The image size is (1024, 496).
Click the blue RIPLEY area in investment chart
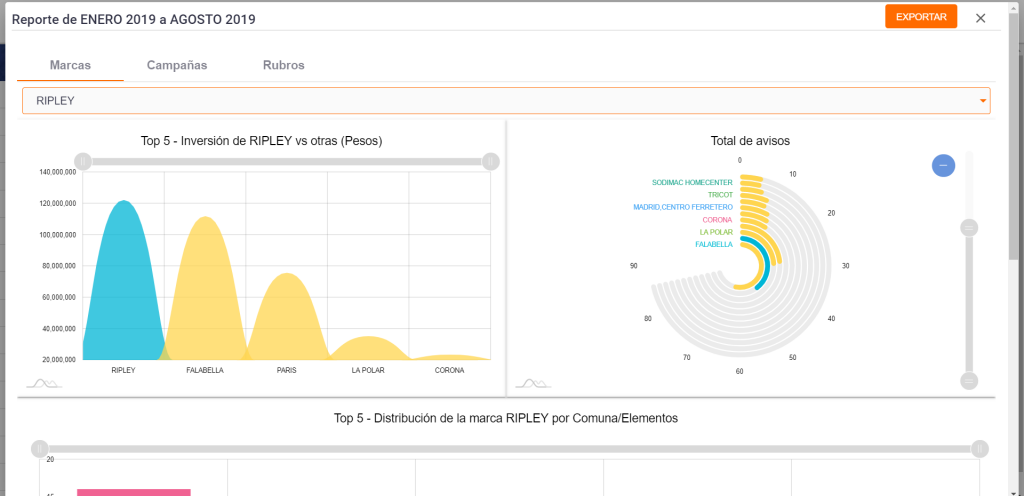point(123,287)
